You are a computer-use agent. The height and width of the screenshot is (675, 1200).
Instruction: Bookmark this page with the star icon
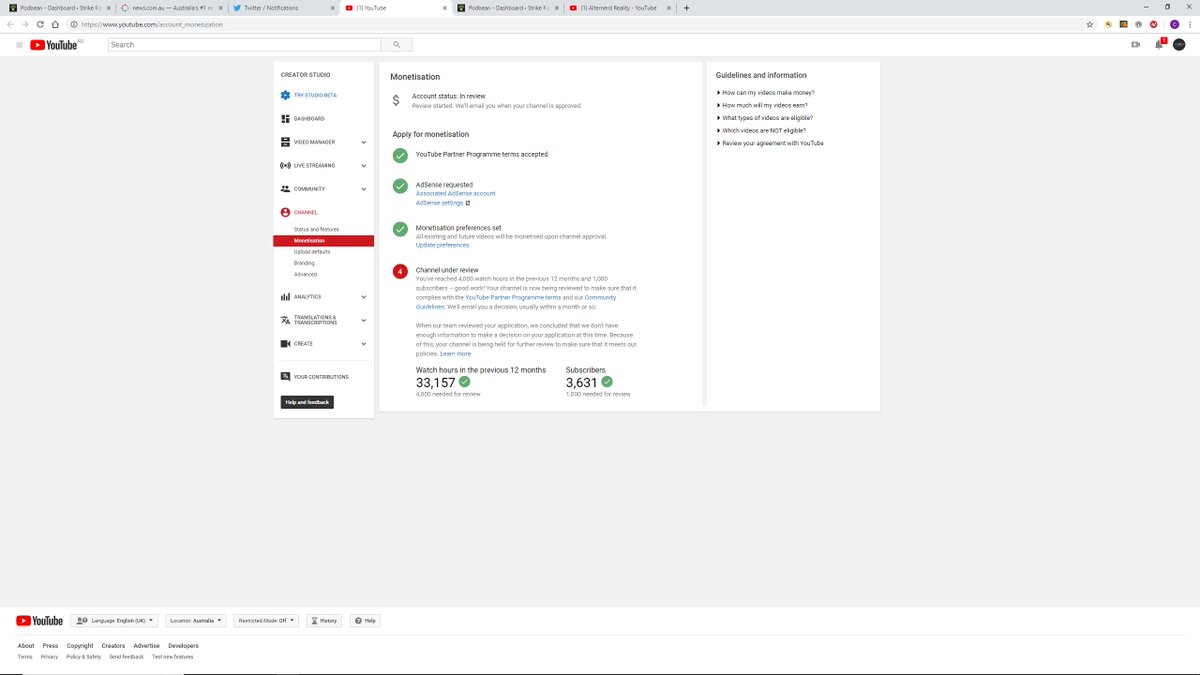1090,24
